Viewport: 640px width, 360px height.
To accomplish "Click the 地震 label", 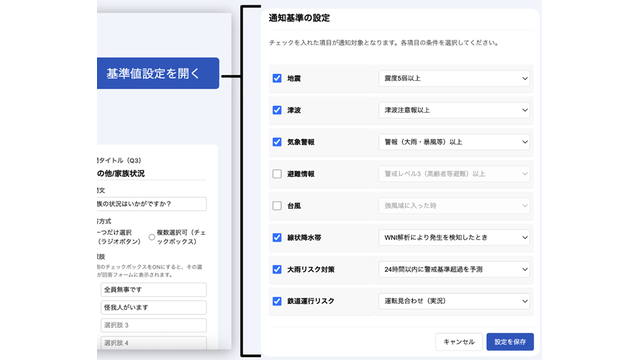I will pyautogui.click(x=294, y=78).
